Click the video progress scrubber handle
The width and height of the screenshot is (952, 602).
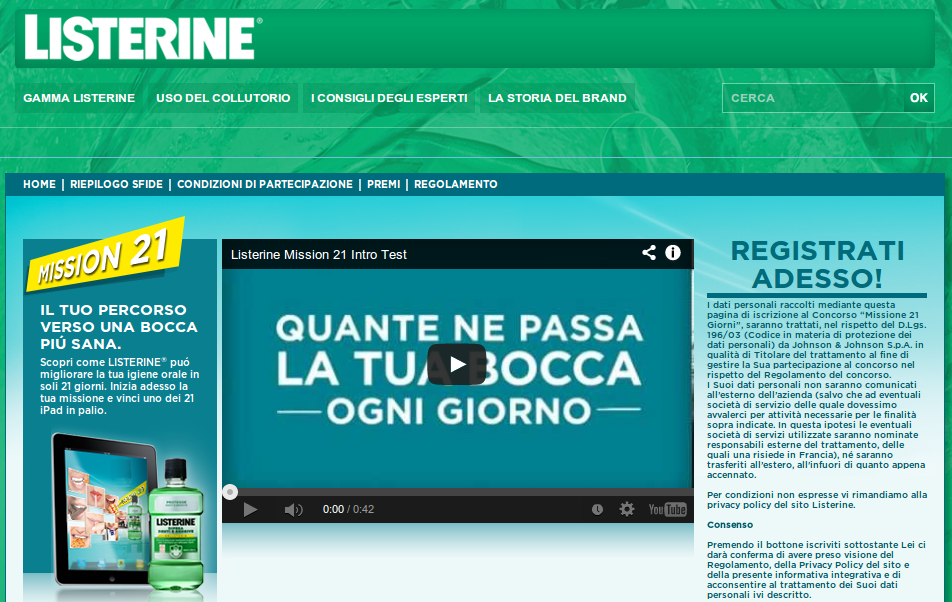point(230,492)
